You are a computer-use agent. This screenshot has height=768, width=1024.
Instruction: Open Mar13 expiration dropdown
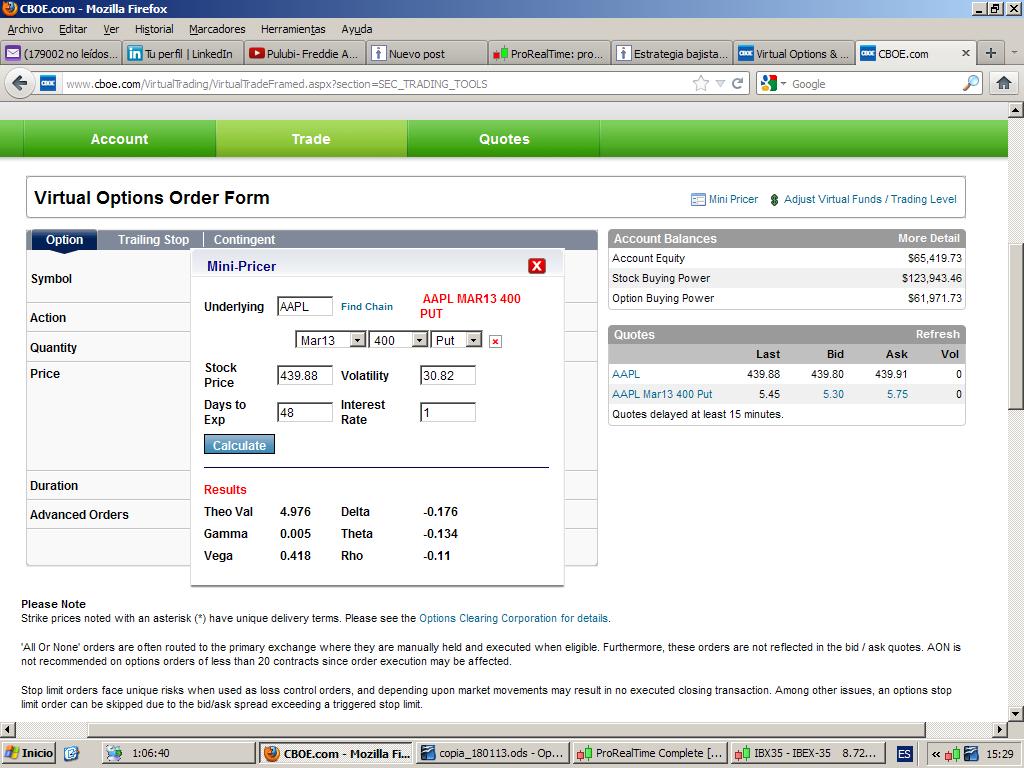click(330, 340)
